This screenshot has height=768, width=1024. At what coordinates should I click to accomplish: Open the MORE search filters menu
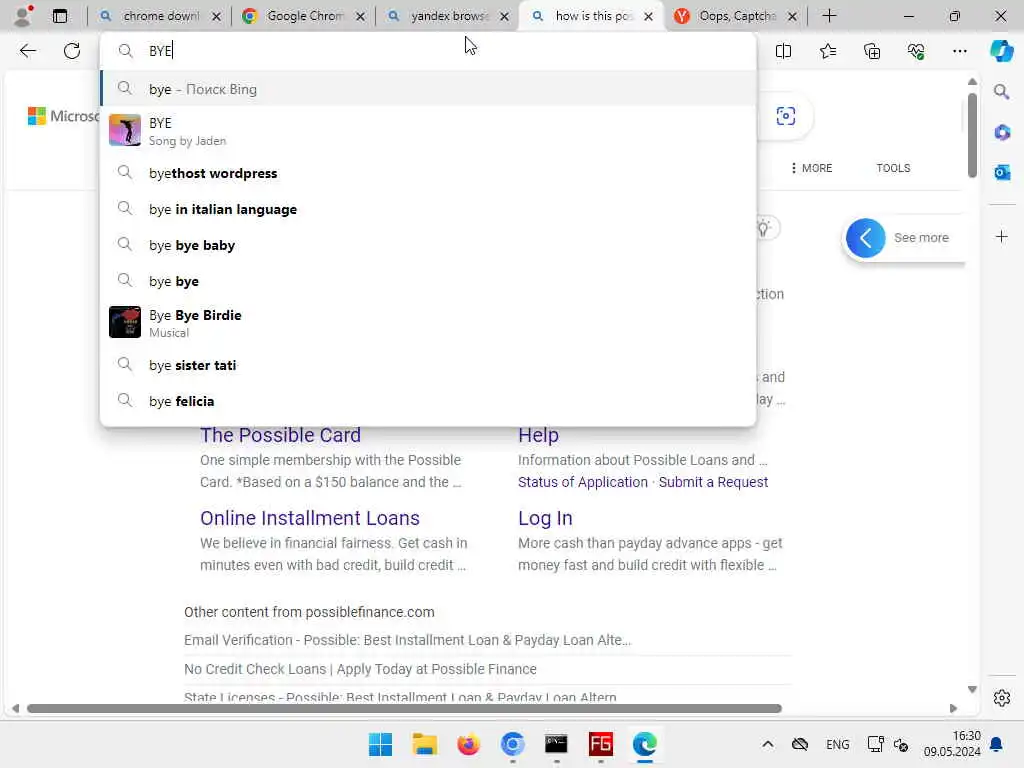point(811,168)
